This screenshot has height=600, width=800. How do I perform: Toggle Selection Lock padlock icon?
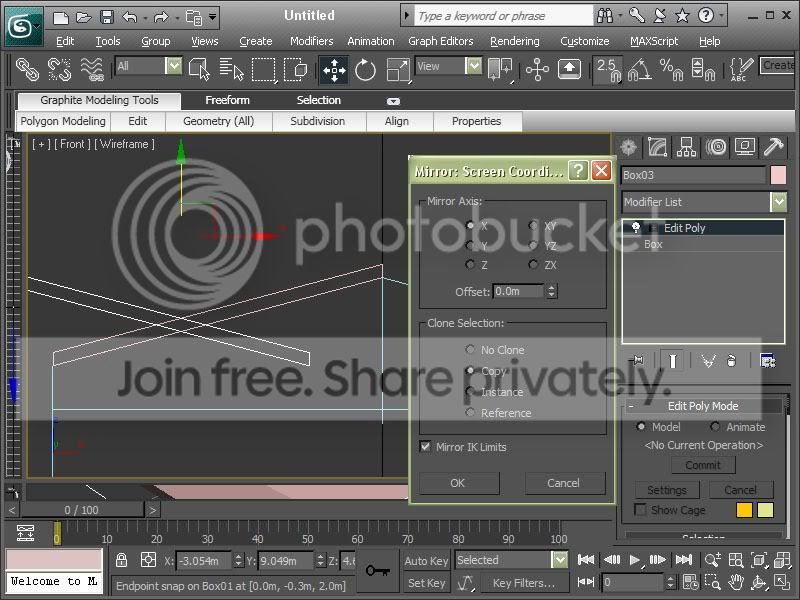click(x=121, y=560)
